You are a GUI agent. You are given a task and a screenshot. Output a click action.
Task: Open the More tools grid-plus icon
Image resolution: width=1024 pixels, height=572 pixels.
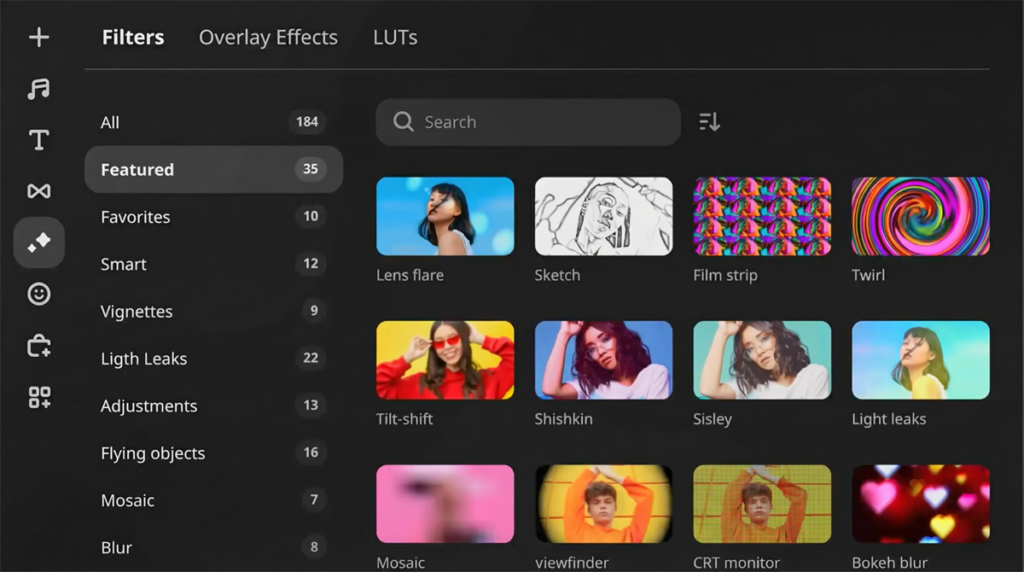pos(39,397)
